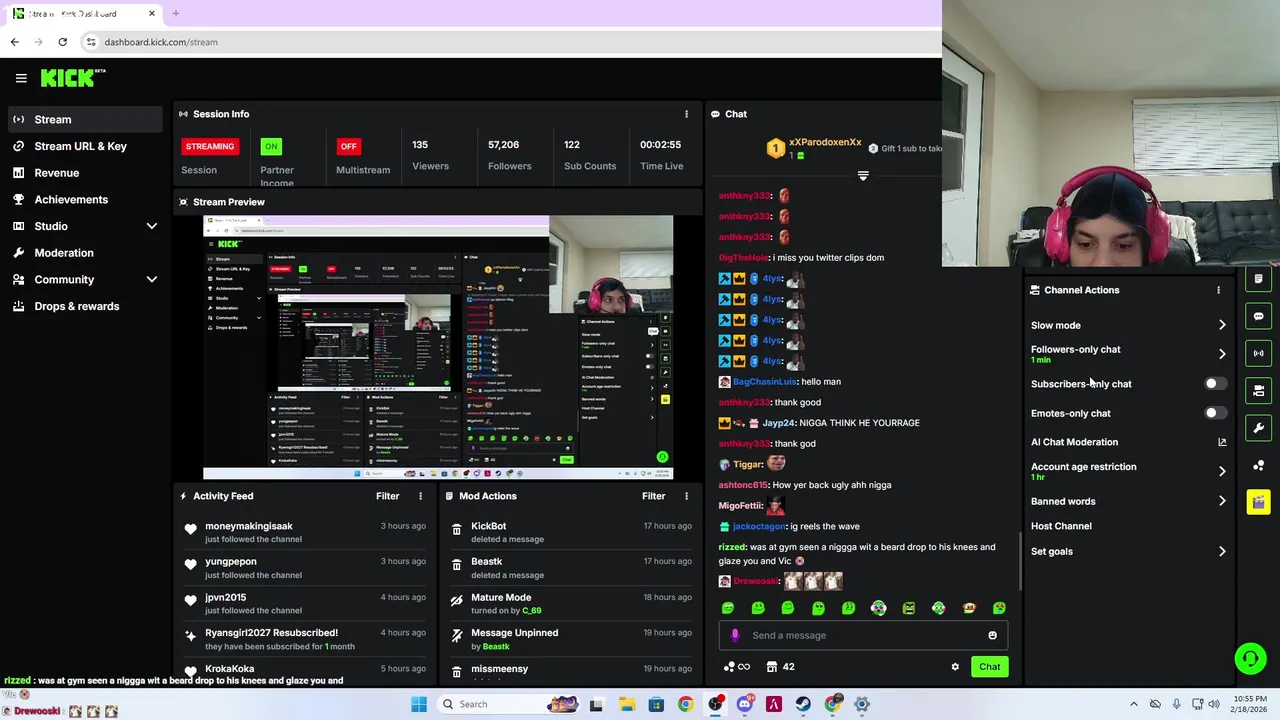Image resolution: width=1280 pixels, height=720 pixels.
Task: Click the Message Unpinned mod action entry
Action: pos(571,639)
